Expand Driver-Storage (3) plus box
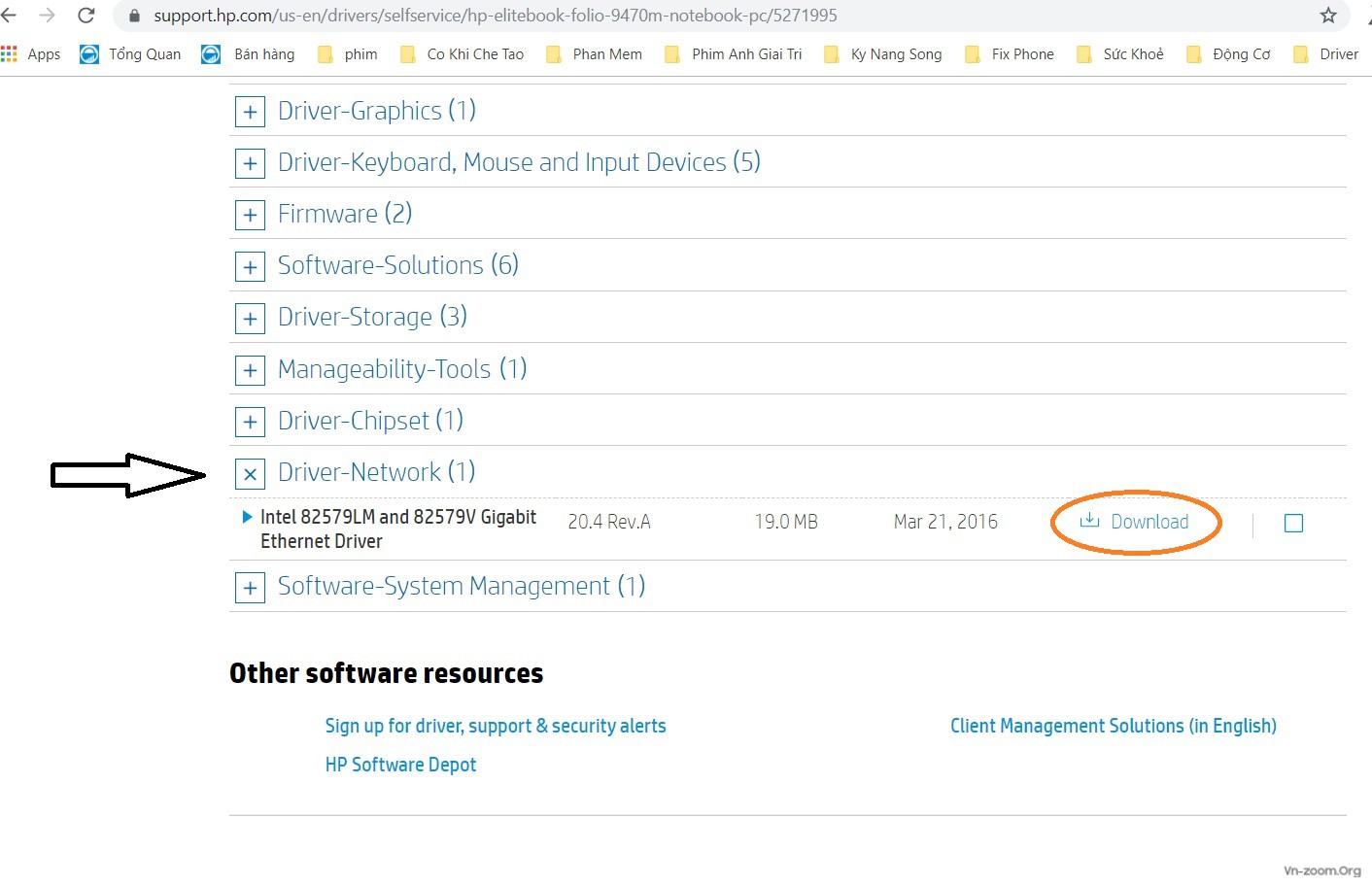1372x887 pixels. pyautogui.click(x=250, y=318)
